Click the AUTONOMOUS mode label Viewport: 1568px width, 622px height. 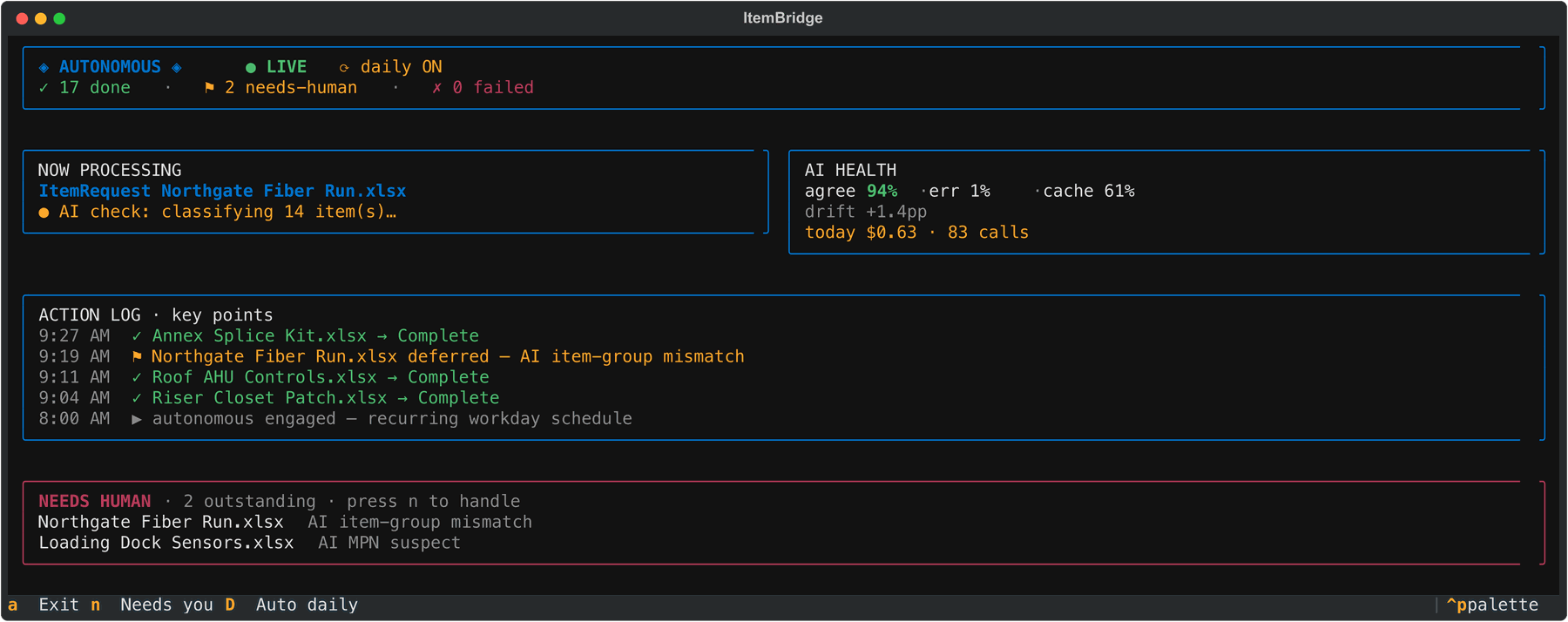pyautogui.click(x=110, y=67)
